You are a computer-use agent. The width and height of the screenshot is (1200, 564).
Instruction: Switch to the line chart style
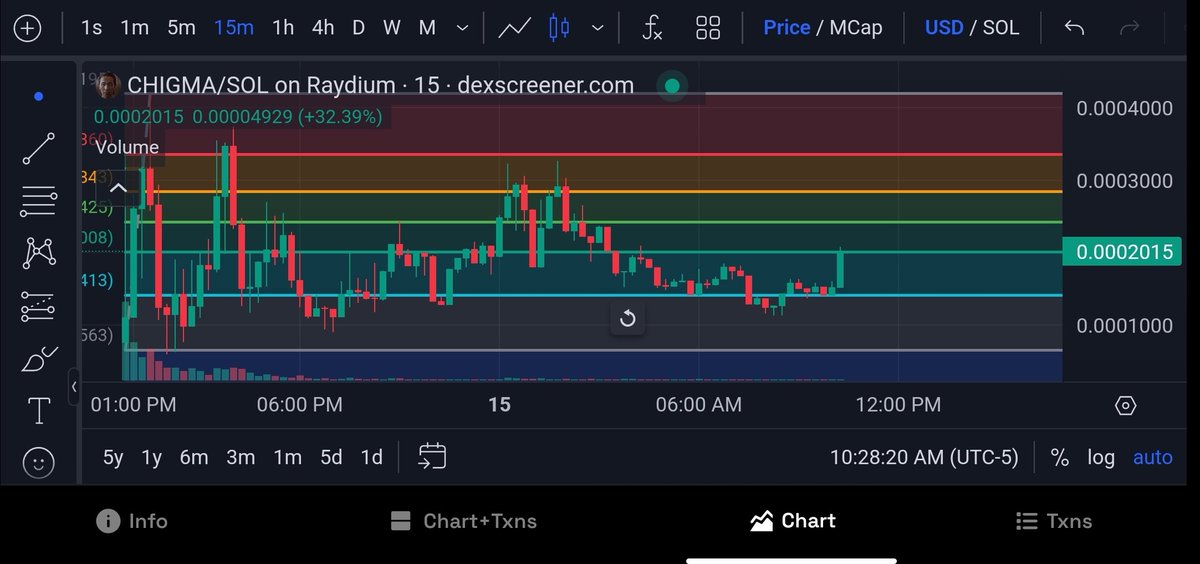click(x=515, y=28)
